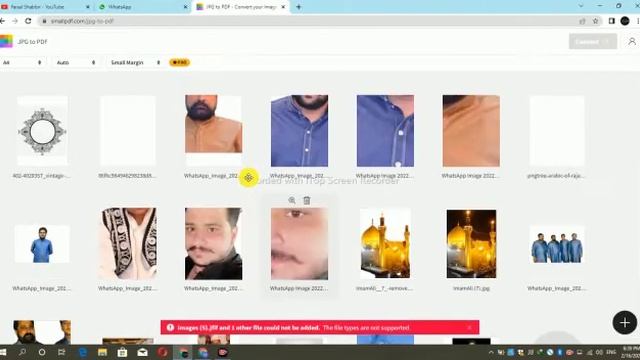Open the Windows Start menu
The width and height of the screenshot is (640, 360).
click(x=3, y=352)
